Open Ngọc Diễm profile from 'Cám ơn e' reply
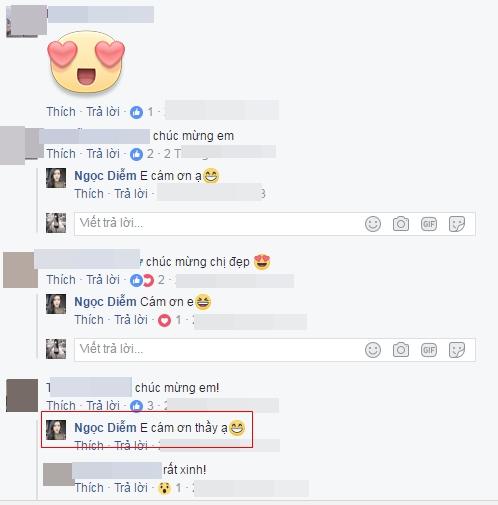Screen dimensions: 498x505 pyautogui.click(x=105, y=302)
